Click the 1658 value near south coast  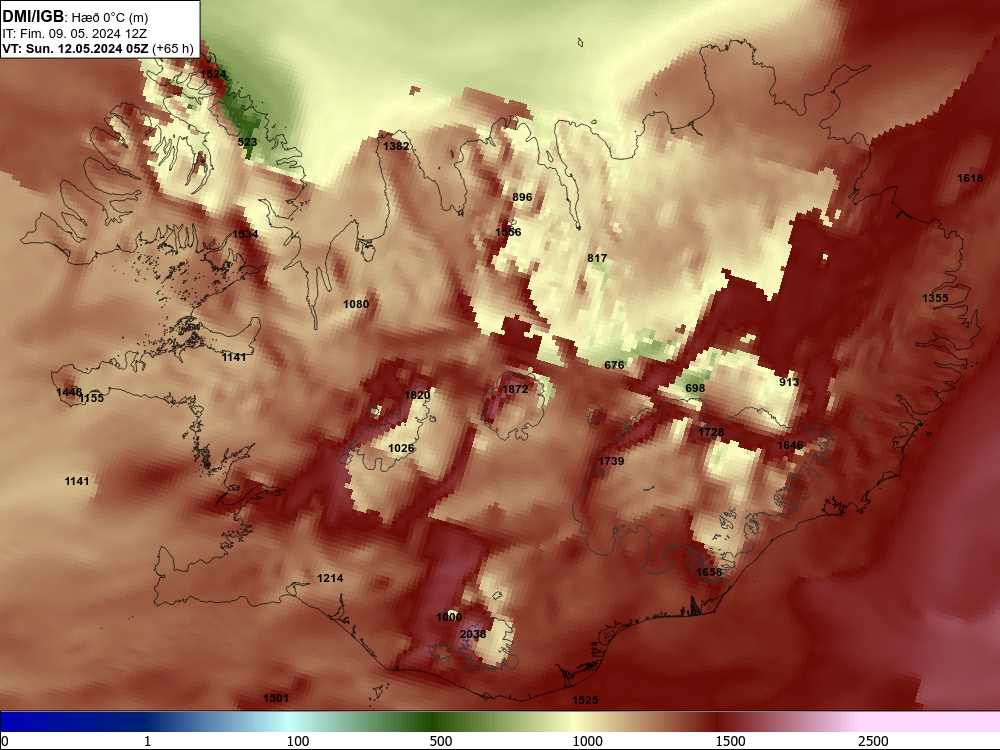pos(709,572)
